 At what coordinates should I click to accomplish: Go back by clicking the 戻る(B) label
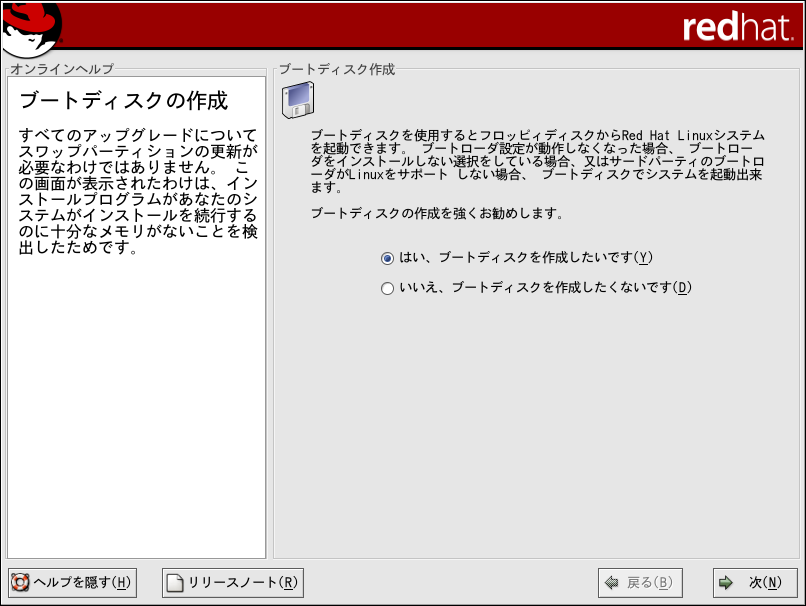[649, 583]
